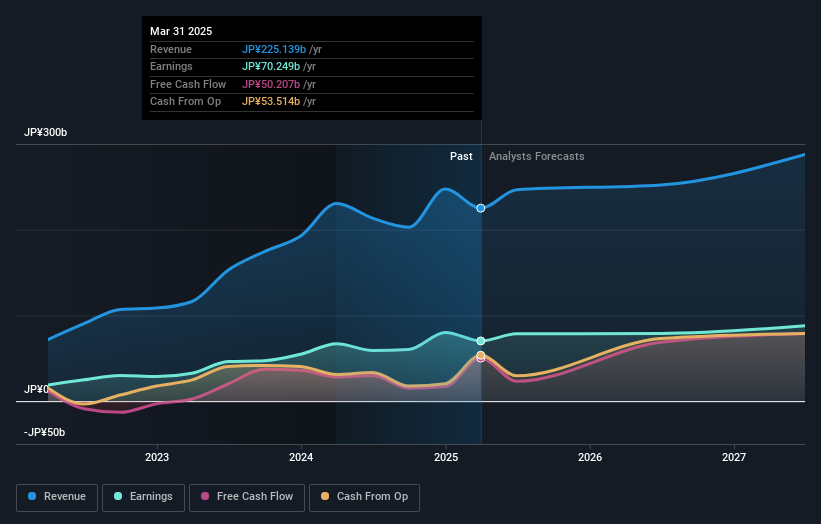Image resolution: width=821 pixels, height=524 pixels.
Task: Click the Free Cash Flow label in tooltip
Action: tap(188, 84)
